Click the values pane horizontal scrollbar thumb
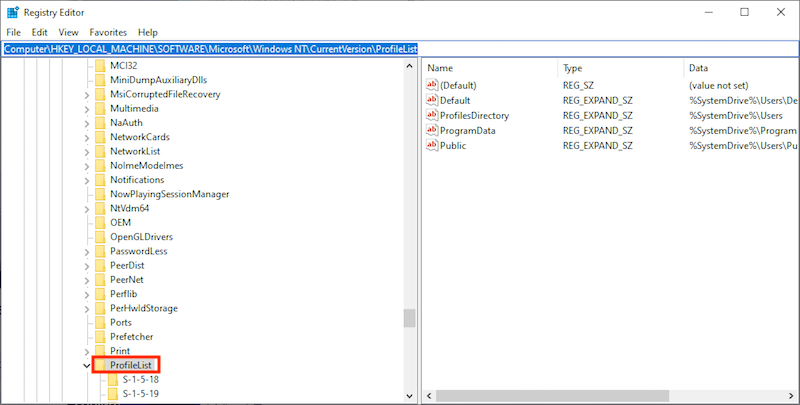 [x=552, y=396]
